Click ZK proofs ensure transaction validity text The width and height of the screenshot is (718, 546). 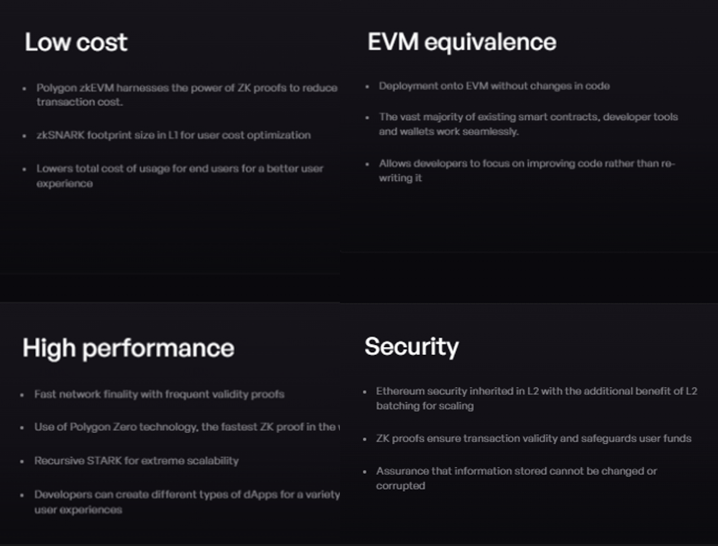533,438
